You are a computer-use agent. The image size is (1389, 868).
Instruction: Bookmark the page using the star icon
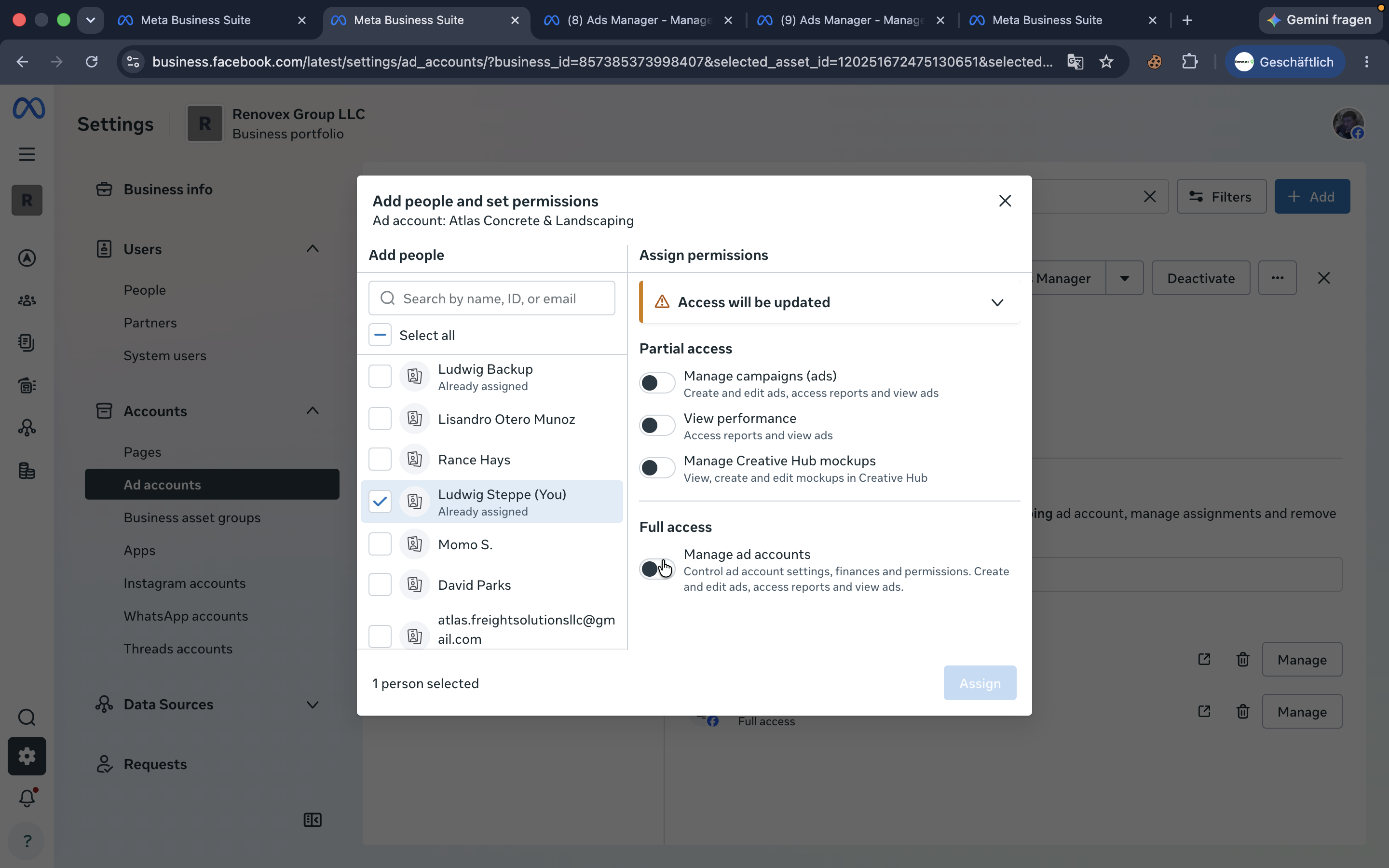pyautogui.click(x=1106, y=62)
